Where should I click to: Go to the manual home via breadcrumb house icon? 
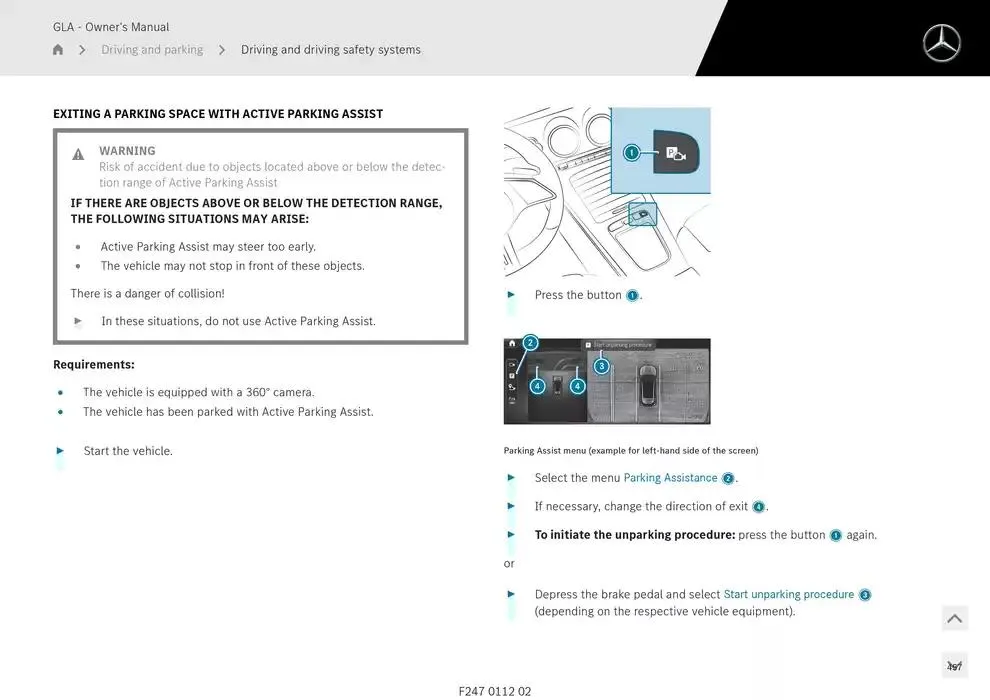[x=58, y=50]
